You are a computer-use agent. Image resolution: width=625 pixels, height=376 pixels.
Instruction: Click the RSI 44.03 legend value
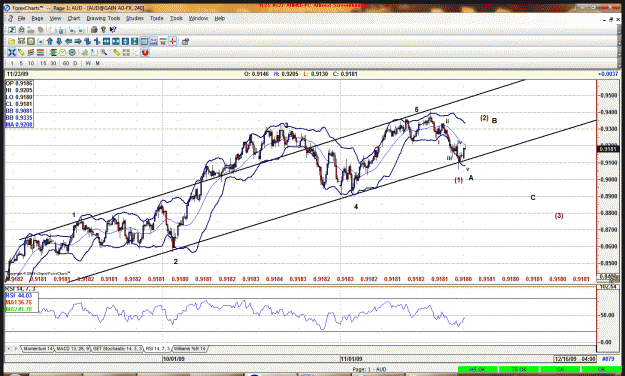19,295
